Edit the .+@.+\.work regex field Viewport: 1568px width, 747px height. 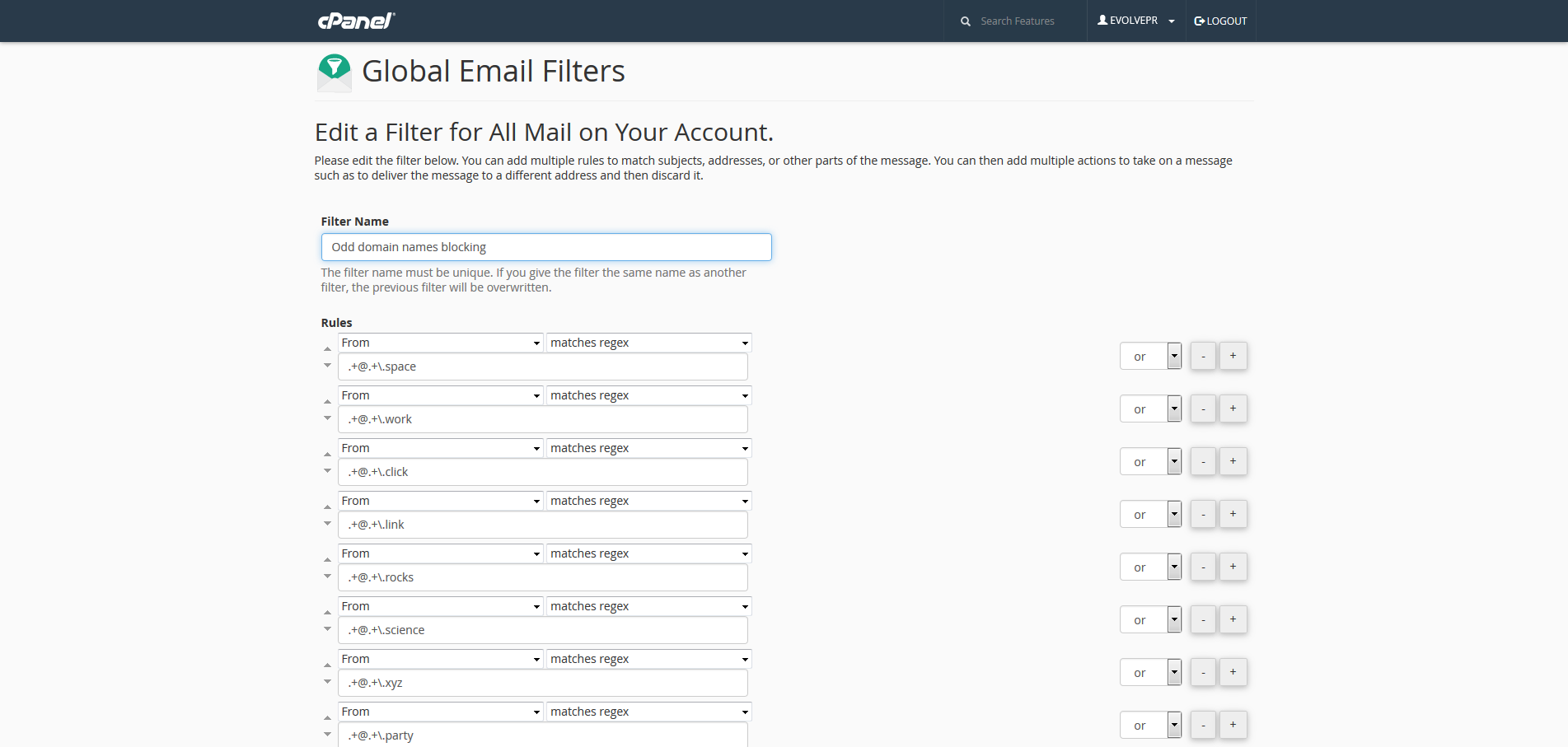coord(543,419)
